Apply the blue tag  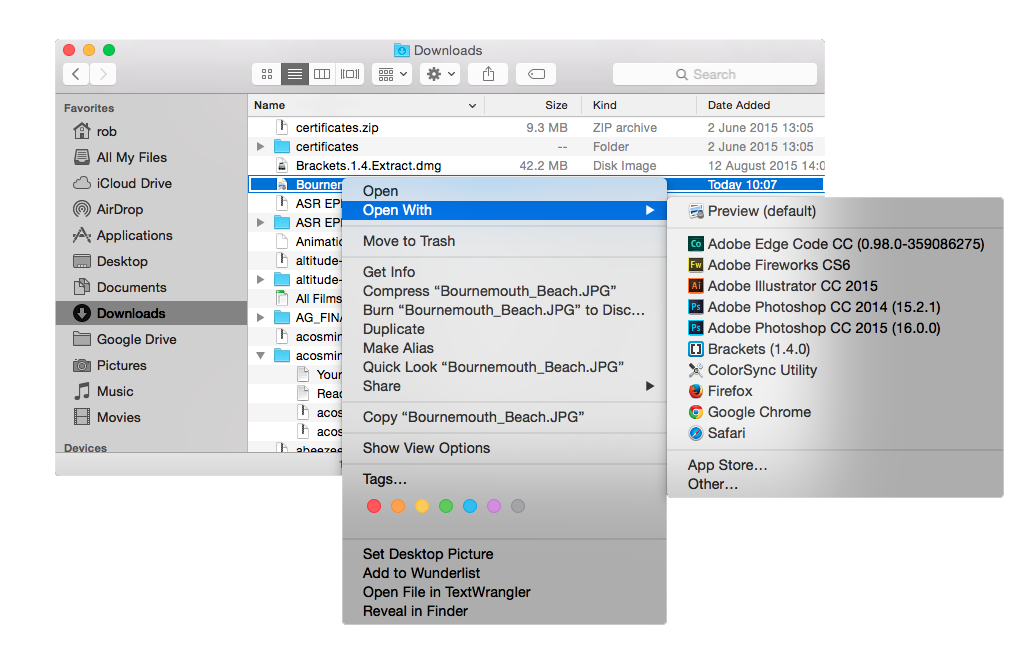coord(470,506)
